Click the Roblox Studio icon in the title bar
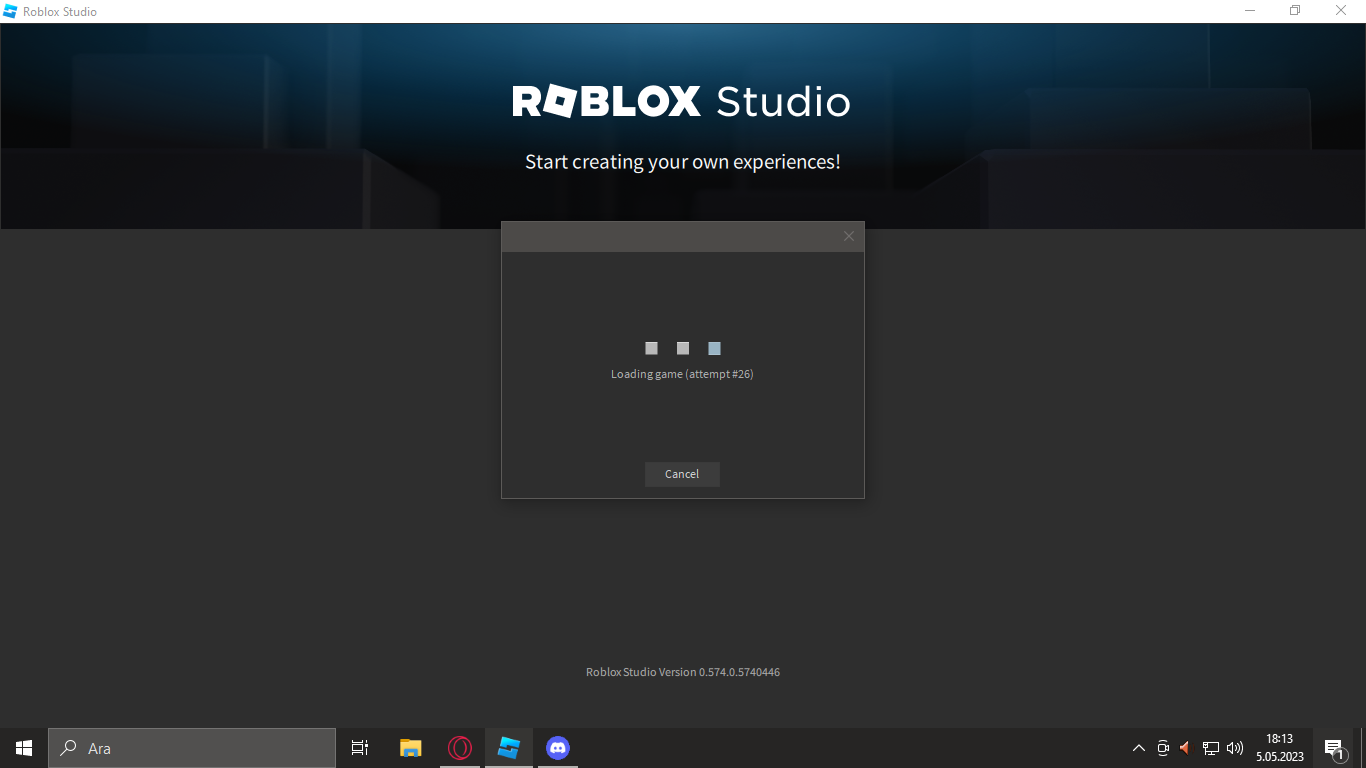The width and height of the screenshot is (1366, 768). (x=11, y=11)
